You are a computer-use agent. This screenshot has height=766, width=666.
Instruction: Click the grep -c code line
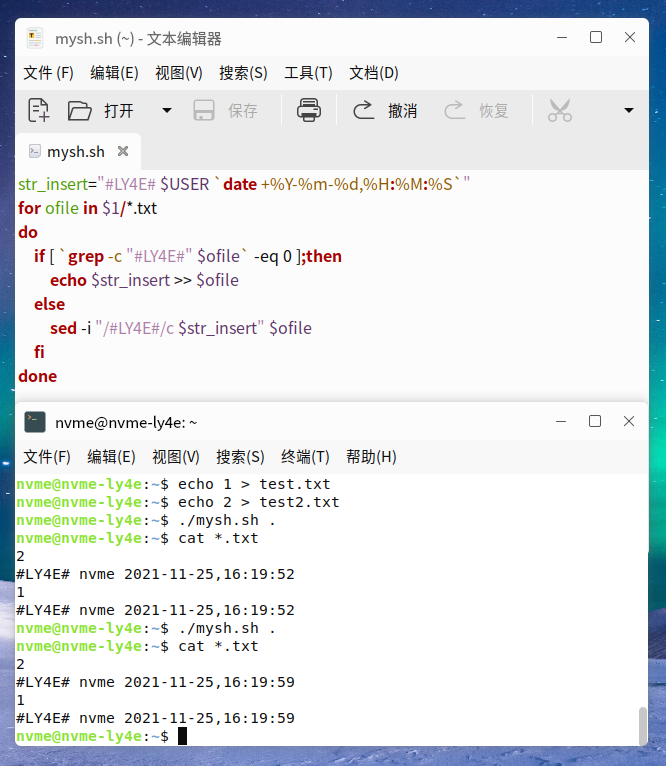coord(188,256)
